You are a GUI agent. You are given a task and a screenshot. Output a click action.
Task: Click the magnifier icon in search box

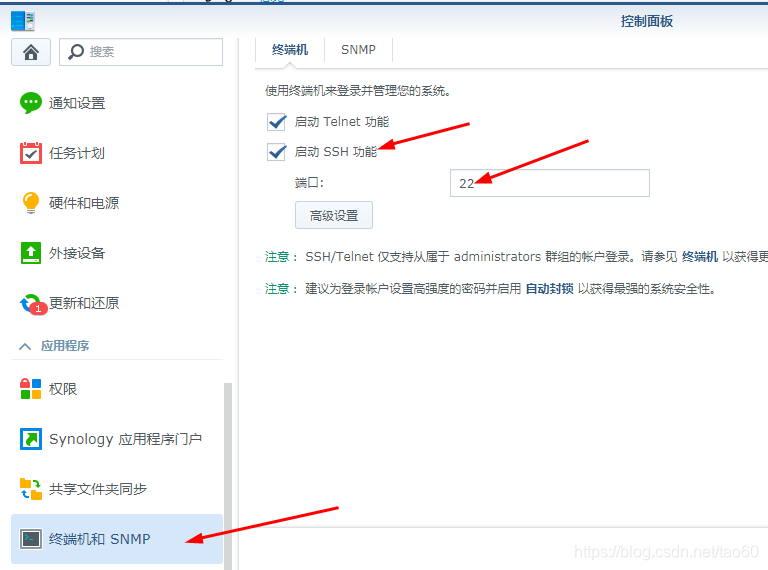(x=76, y=51)
